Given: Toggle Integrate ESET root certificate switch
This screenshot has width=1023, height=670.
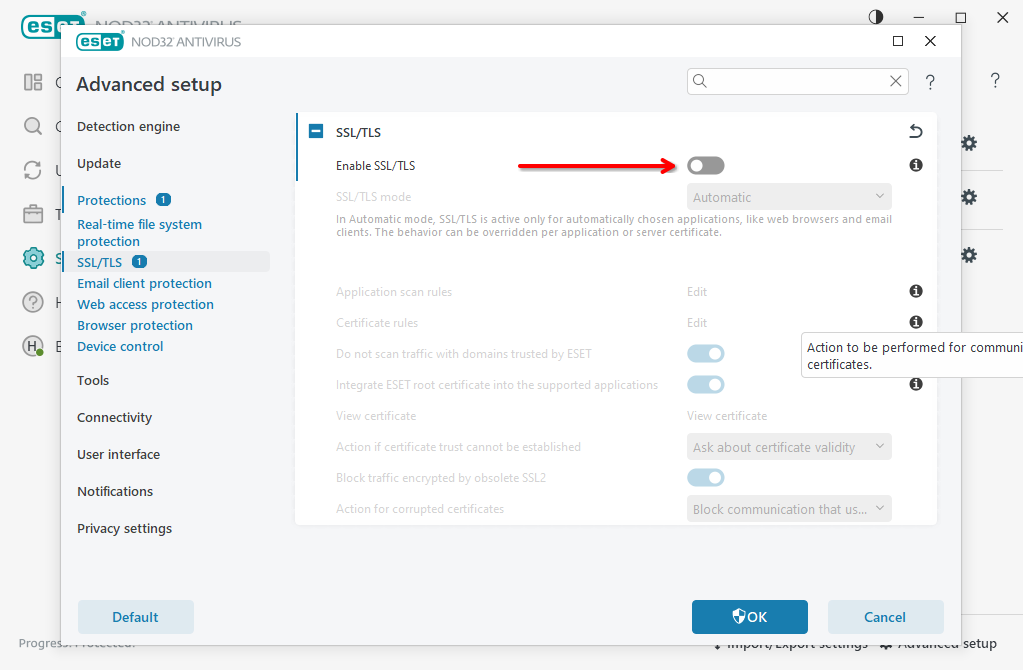Looking at the screenshot, I should tap(705, 385).
